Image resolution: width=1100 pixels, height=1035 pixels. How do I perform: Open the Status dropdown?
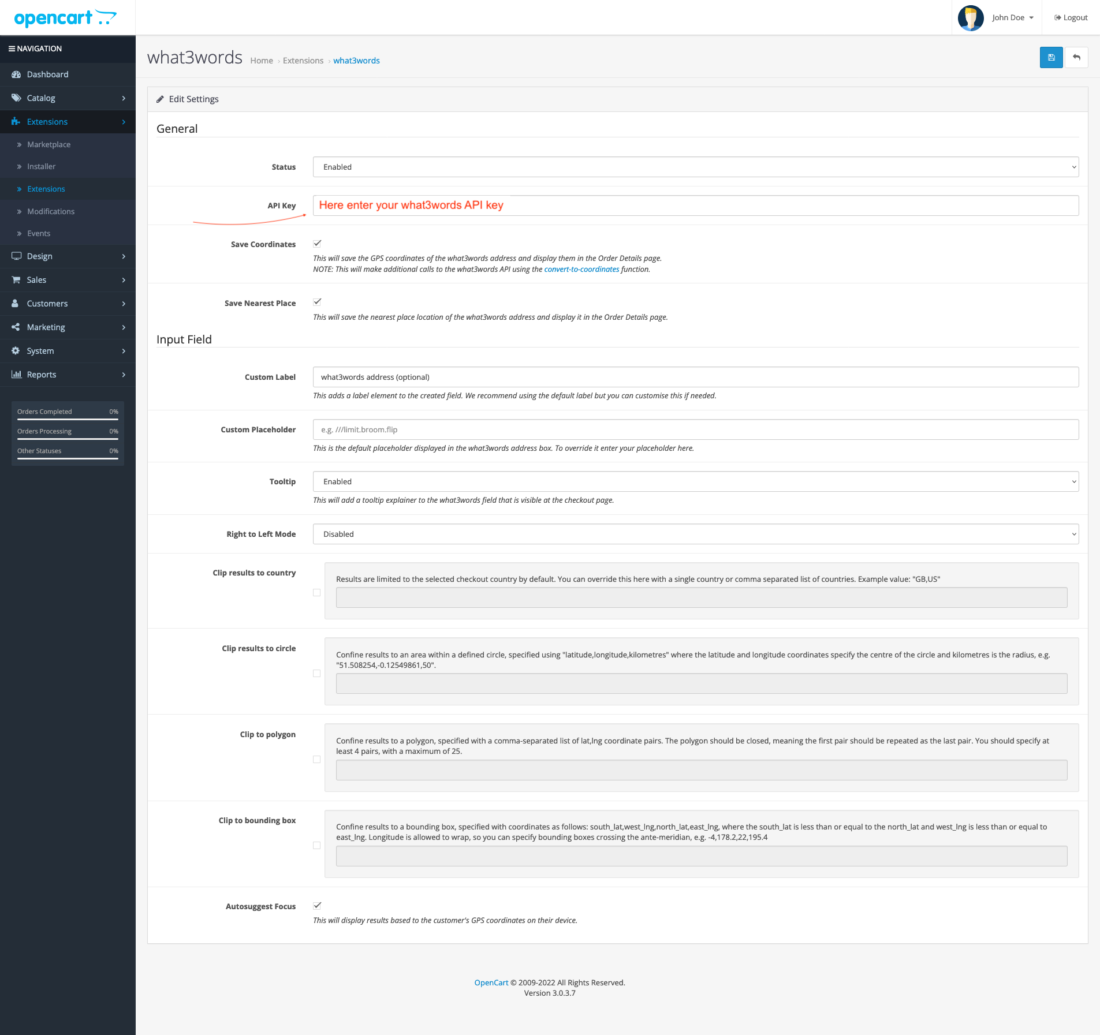[x=695, y=167]
